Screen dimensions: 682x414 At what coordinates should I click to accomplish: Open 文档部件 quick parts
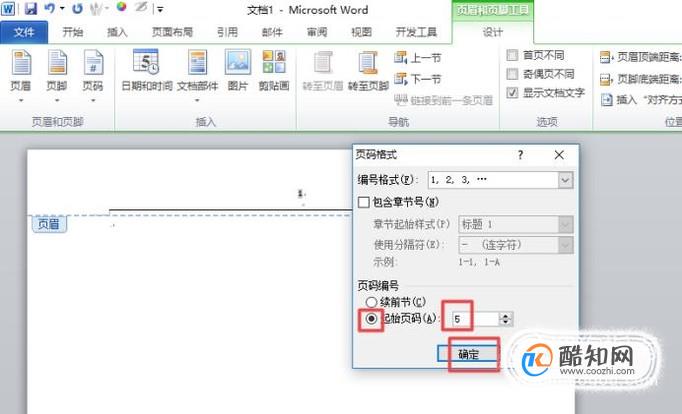(x=197, y=70)
